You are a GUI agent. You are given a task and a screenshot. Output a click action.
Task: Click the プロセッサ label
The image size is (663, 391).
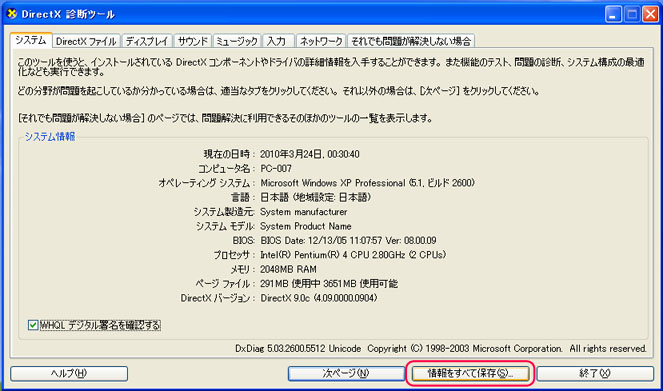pos(234,255)
